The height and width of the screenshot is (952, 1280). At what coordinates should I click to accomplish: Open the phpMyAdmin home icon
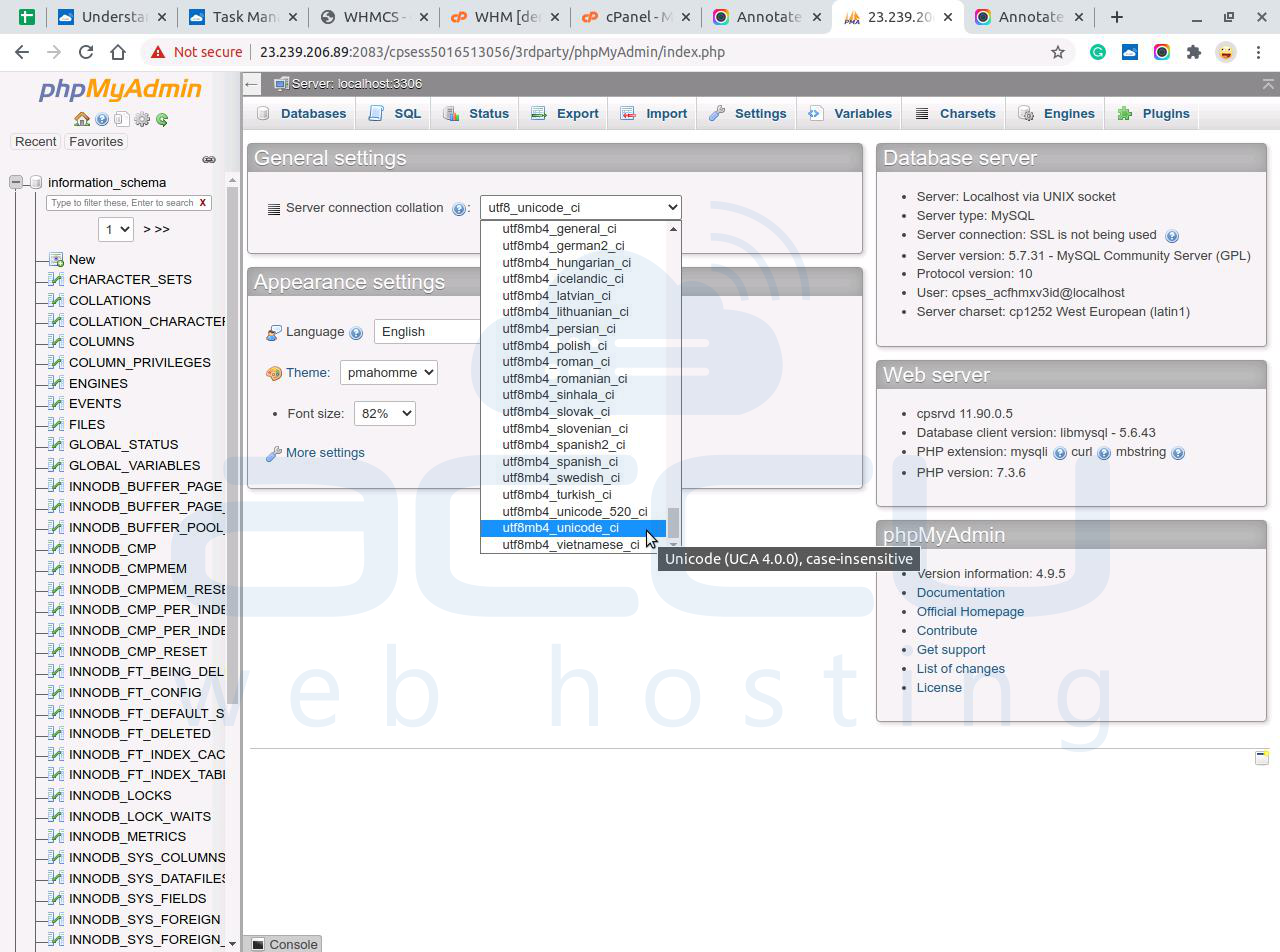pos(82,119)
